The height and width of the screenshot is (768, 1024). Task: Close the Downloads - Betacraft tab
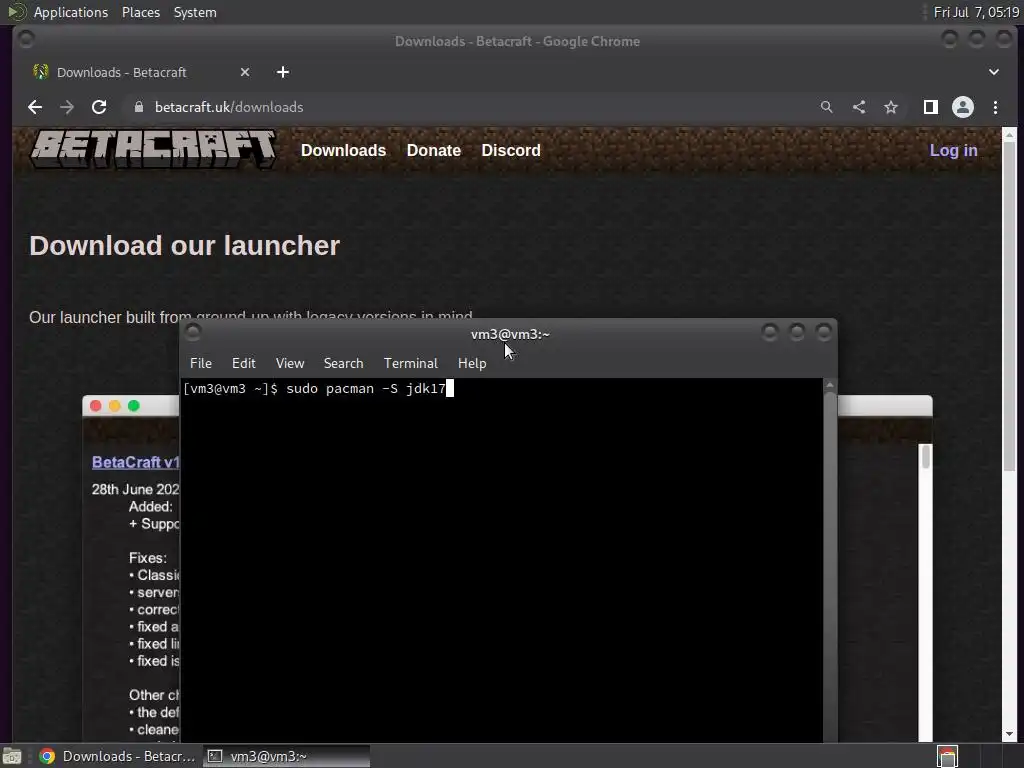click(x=245, y=72)
